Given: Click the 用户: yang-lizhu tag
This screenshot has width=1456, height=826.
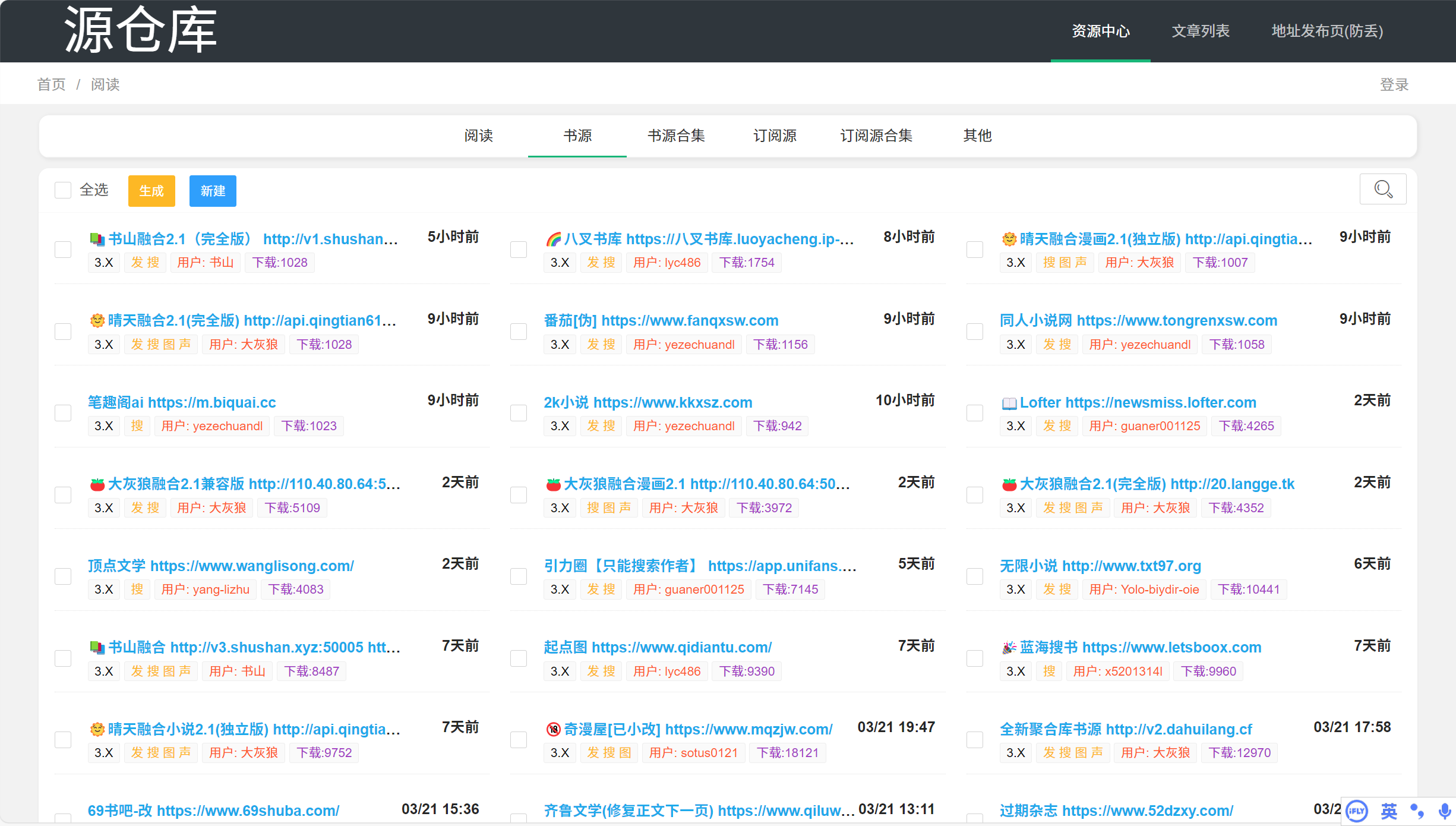Looking at the screenshot, I should pos(206,589).
